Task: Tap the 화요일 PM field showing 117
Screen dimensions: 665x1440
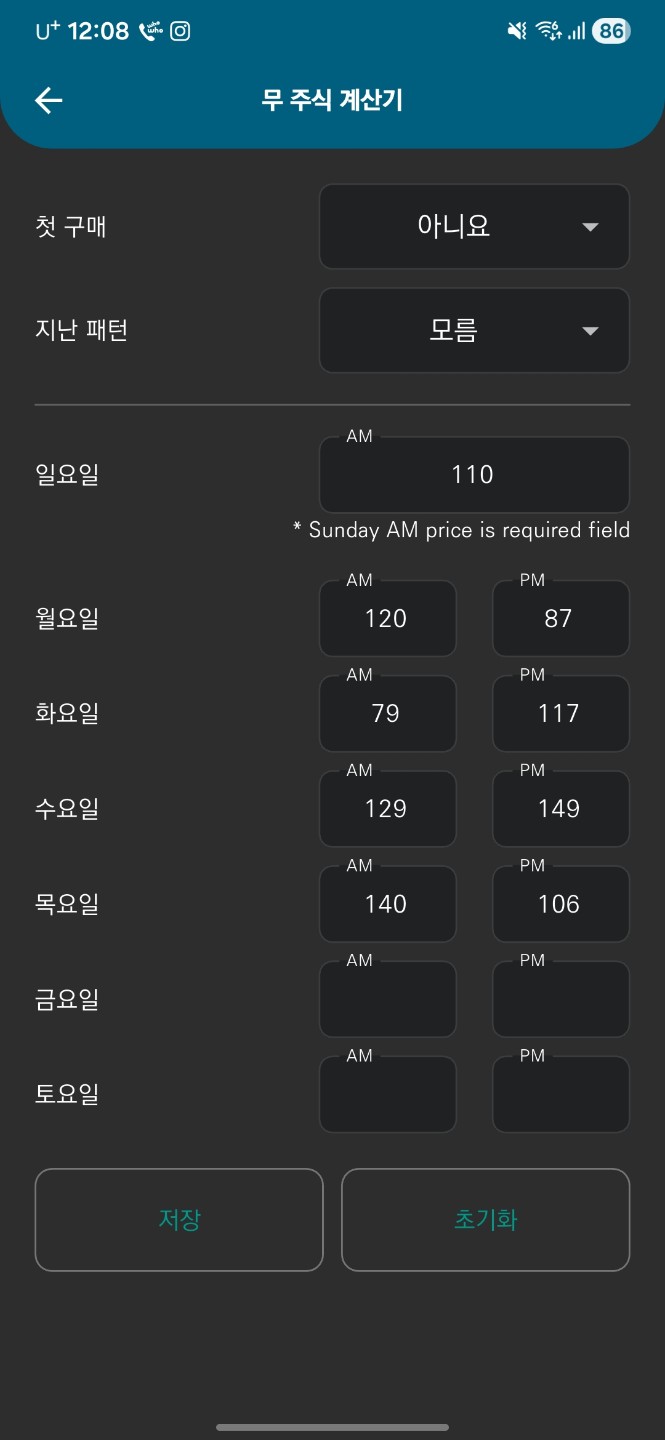Action: [560, 714]
